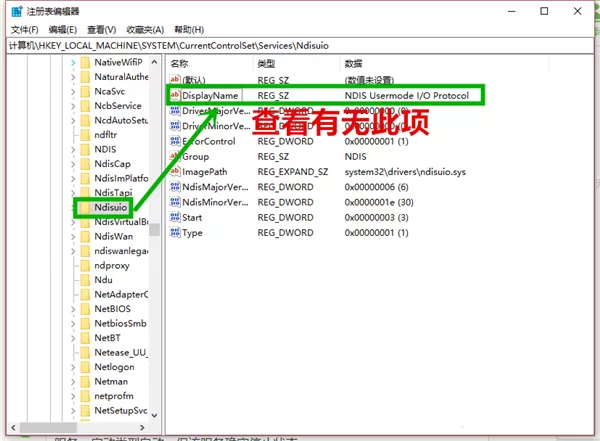Click the Registry Editor title bar icon
This screenshot has height=441, width=600.
coord(17,11)
